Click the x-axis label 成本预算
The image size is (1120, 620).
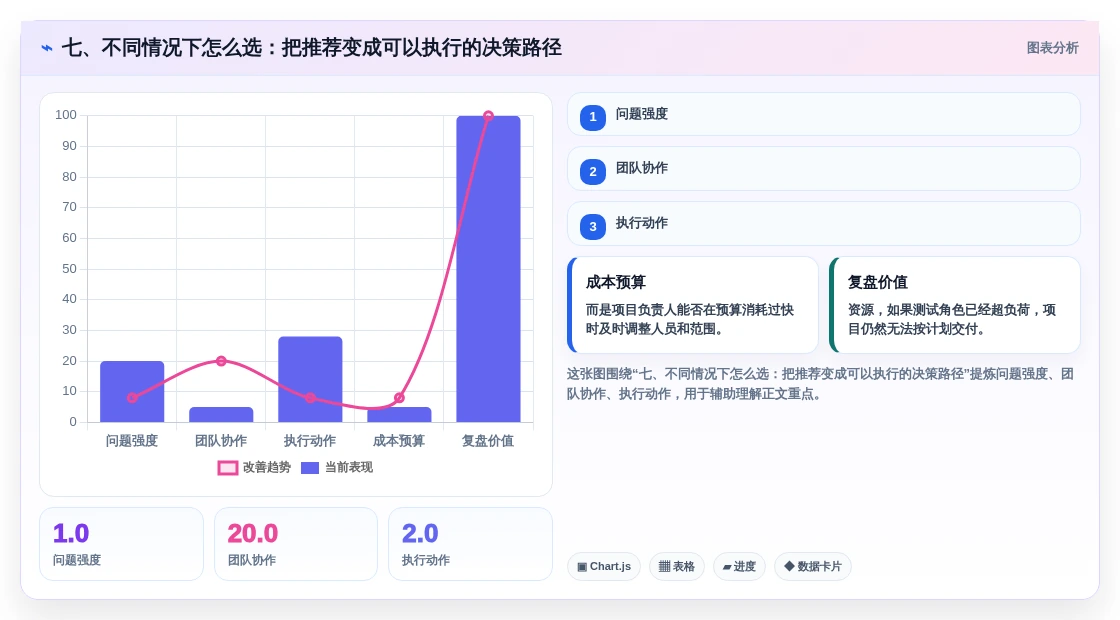399,441
